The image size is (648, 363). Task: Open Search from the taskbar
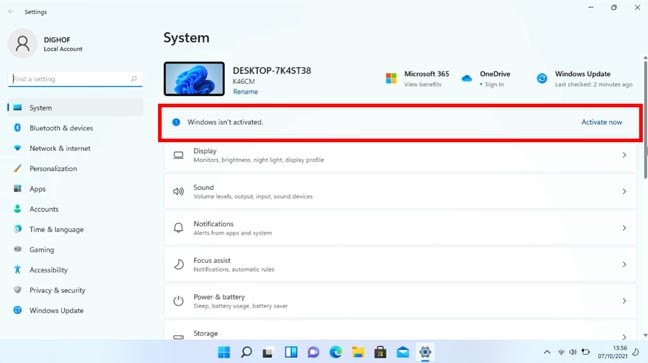(246, 352)
